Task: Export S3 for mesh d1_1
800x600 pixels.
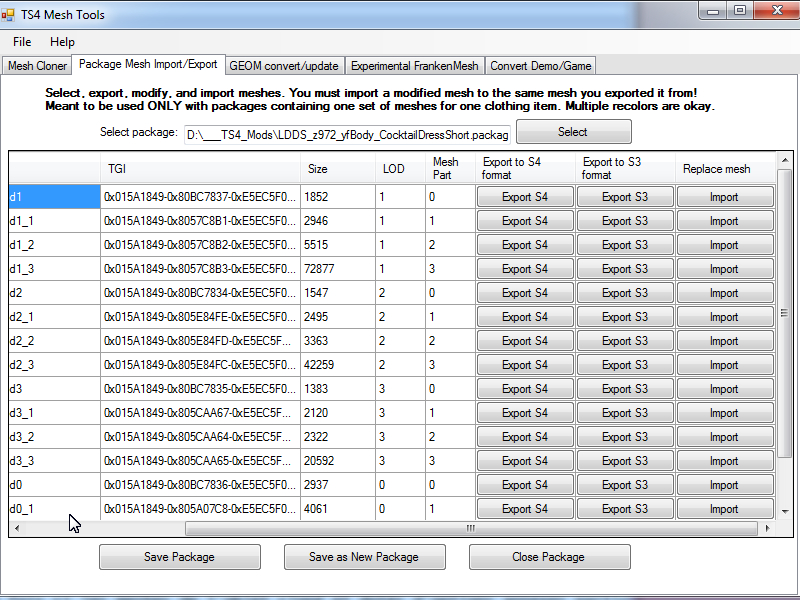Action: [x=625, y=221]
